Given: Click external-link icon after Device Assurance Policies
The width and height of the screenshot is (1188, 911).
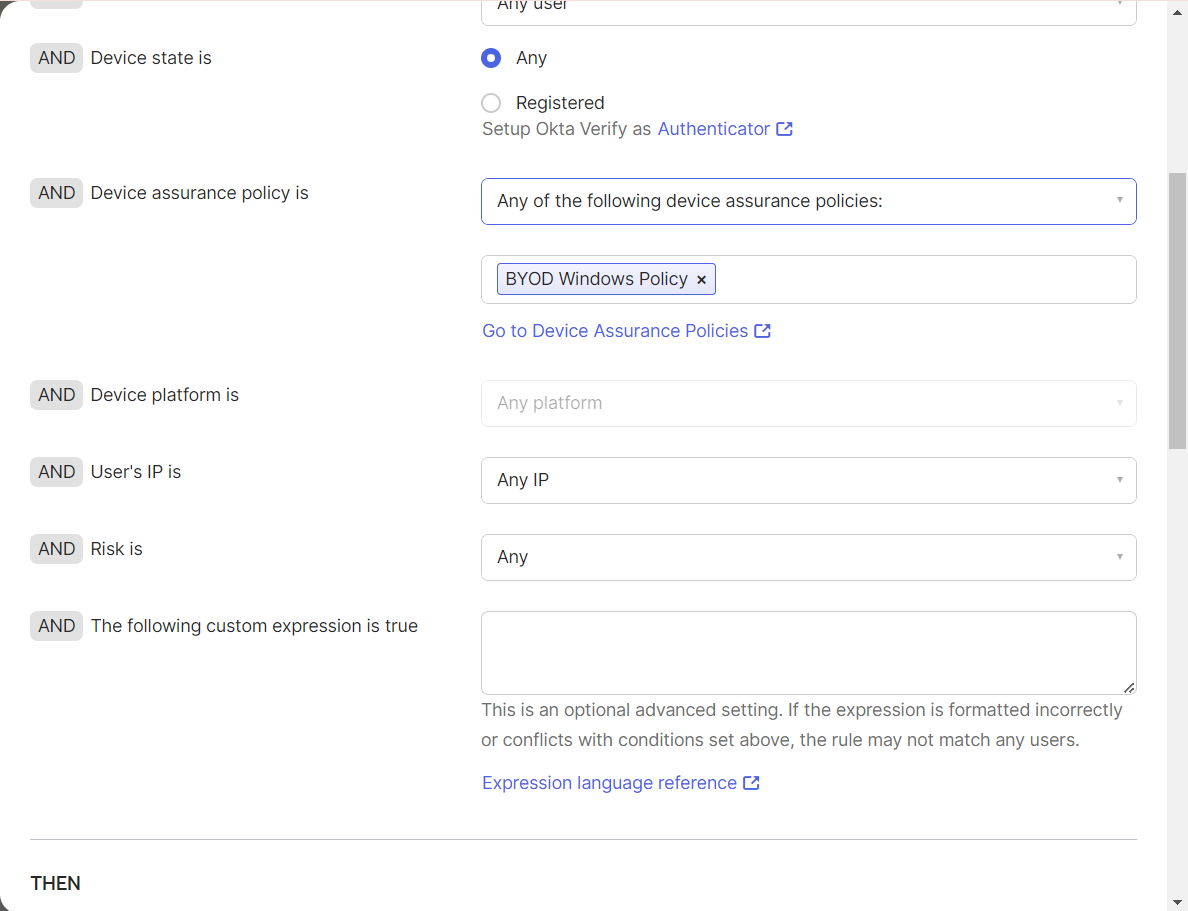Looking at the screenshot, I should 763,331.
